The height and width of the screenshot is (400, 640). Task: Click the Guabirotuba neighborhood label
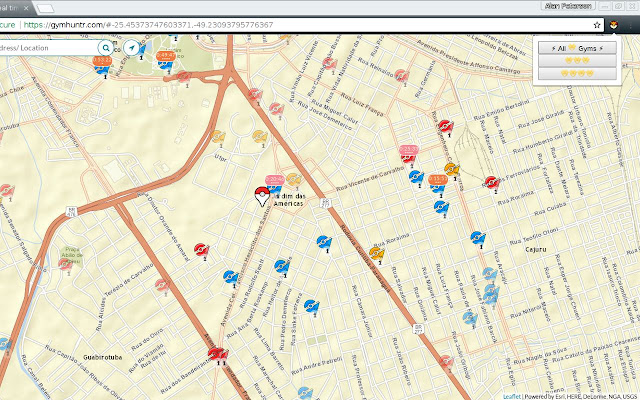pos(102,357)
